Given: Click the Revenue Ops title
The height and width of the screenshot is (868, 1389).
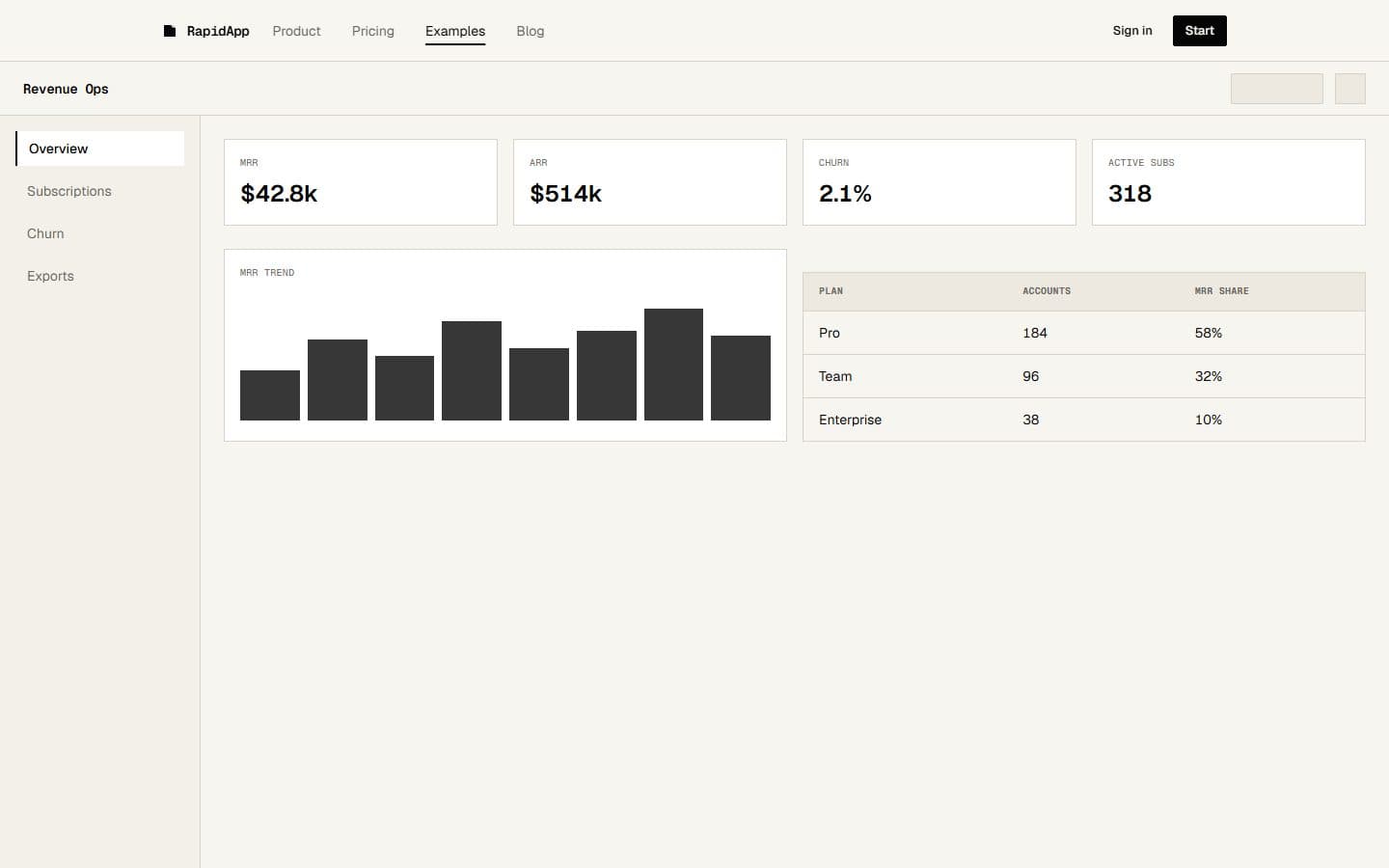Looking at the screenshot, I should tap(66, 89).
